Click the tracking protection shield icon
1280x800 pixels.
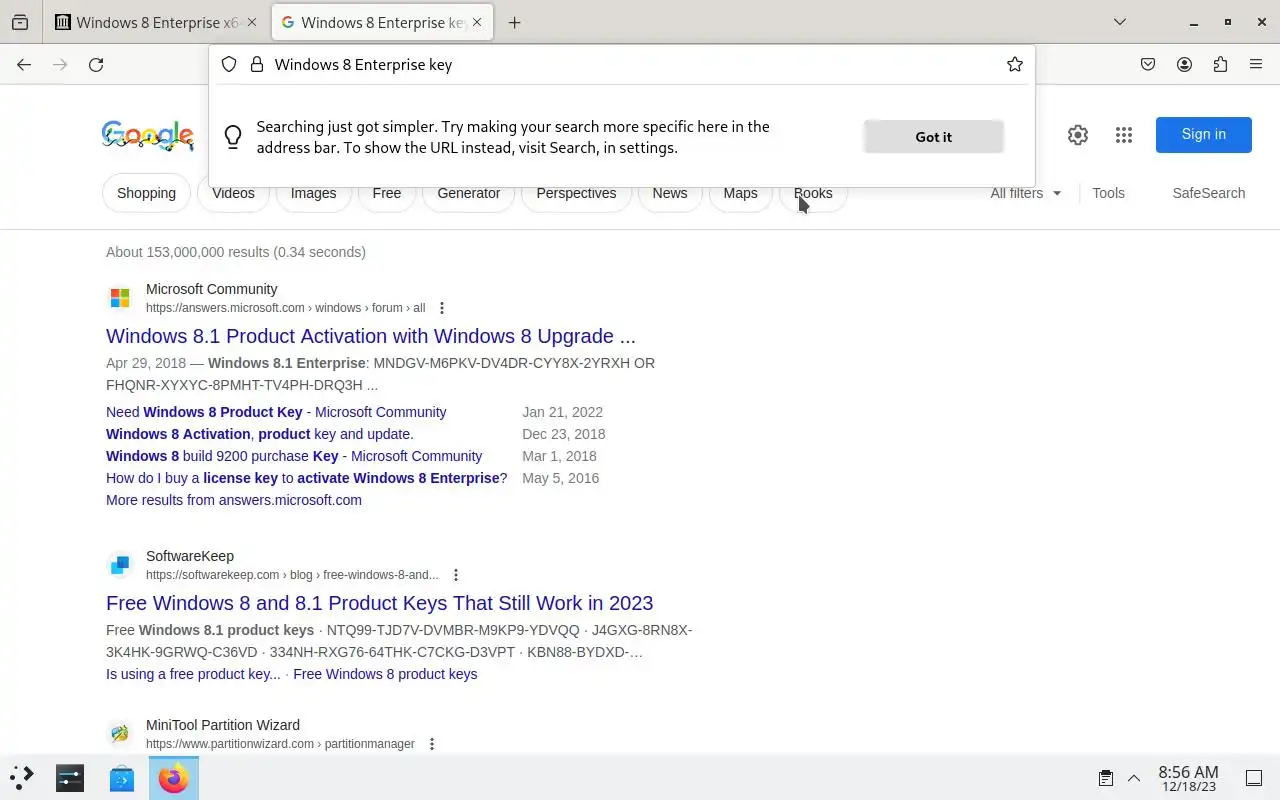[x=229, y=65]
